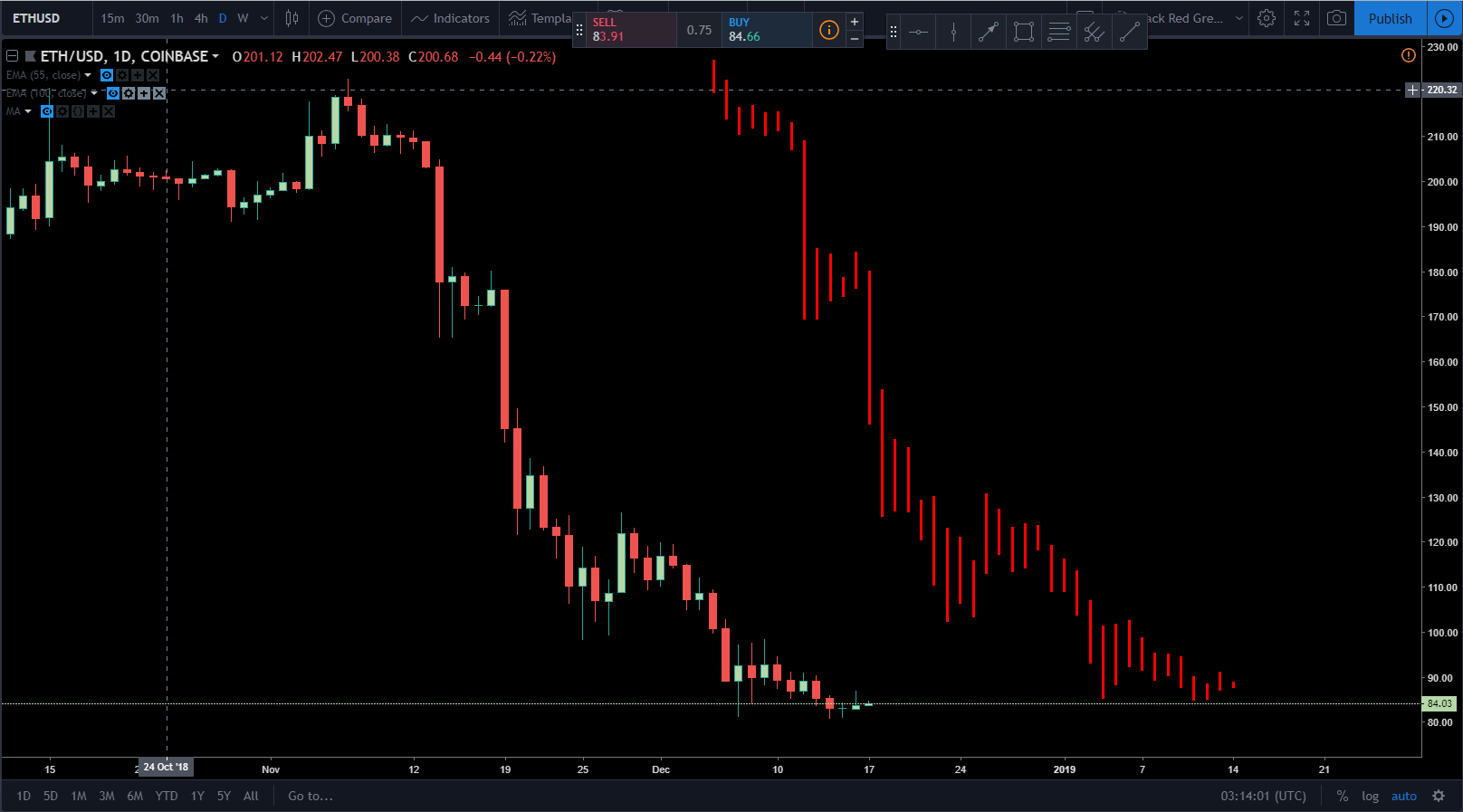This screenshot has width=1463, height=812.
Task: Open settings for EMA (100, close)
Action: pyautogui.click(x=129, y=93)
